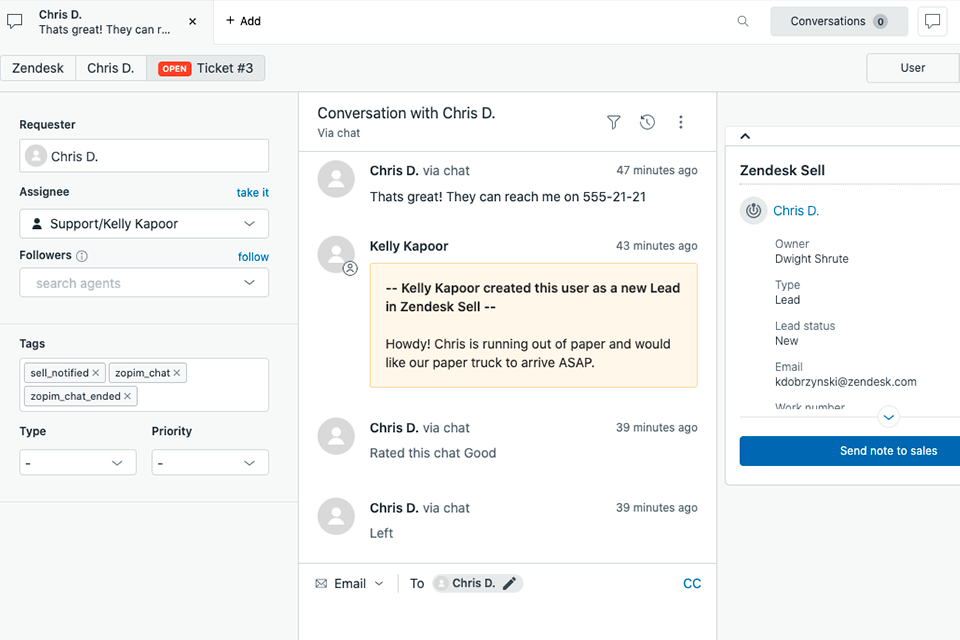Click Chris D. avatar on Left message
Viewport: 960px width, 640px height.
point(336,516)
